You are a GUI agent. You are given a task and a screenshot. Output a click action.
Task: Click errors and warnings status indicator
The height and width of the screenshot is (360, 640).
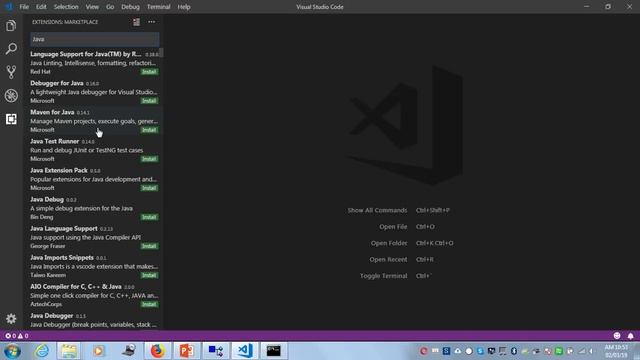click(17, 336)
